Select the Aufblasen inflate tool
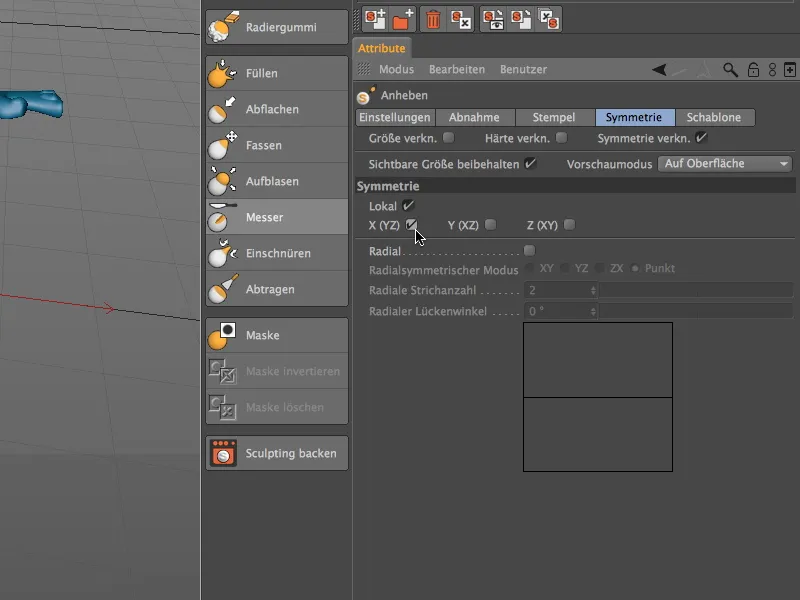 (x=277, y=181)
